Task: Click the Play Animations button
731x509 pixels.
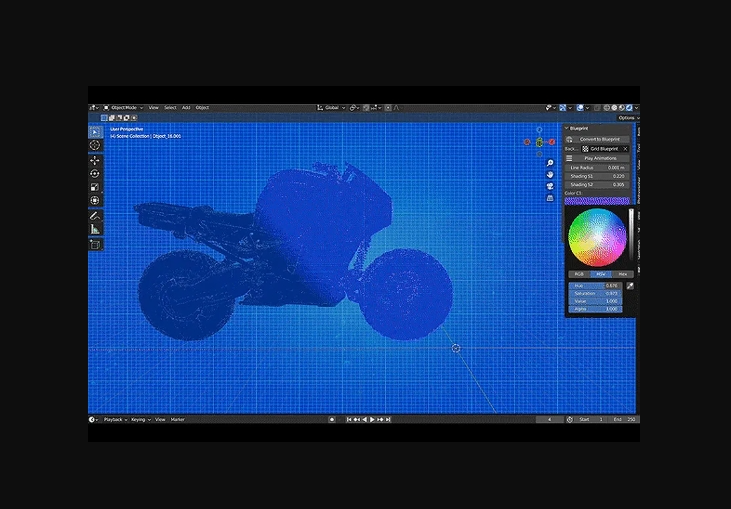Action: [601, 158]
